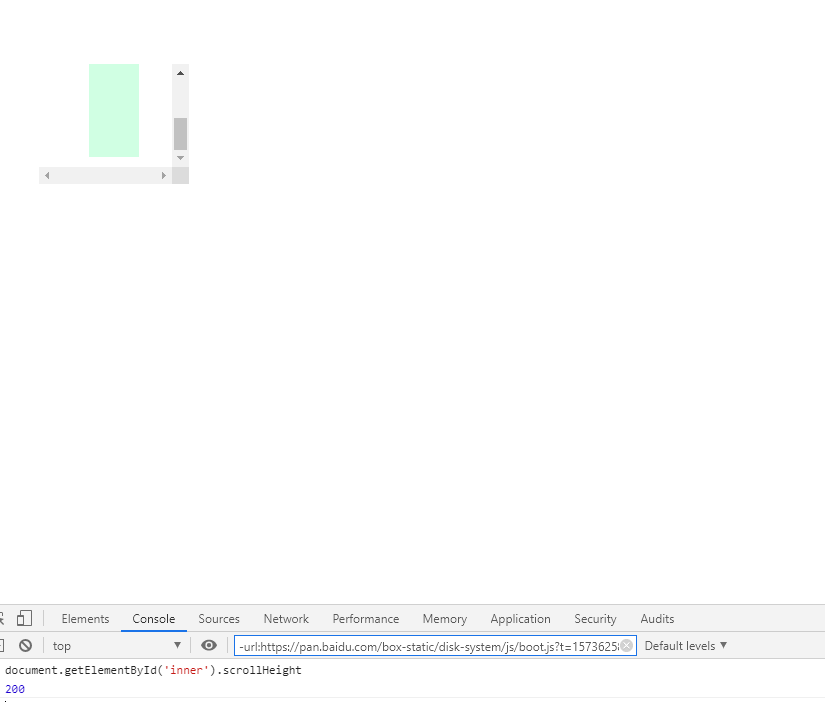The image size is (825, 702).
Task: Open the Network panel tab
Action: click(x=286, y=618)
